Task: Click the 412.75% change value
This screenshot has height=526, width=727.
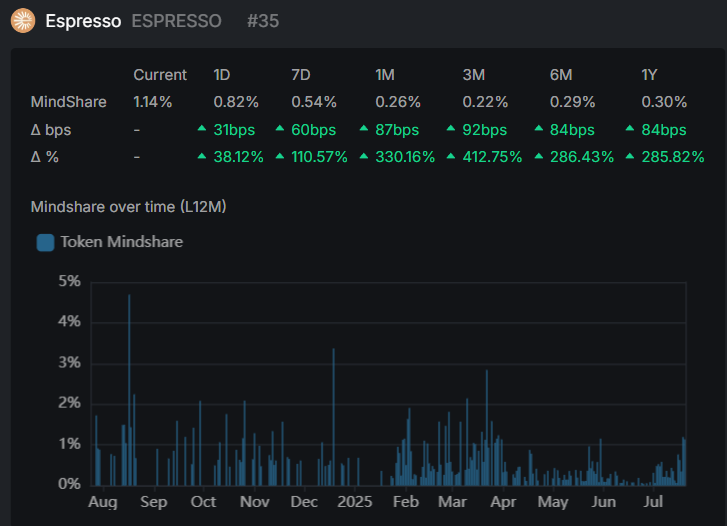Action: click(492, 157)
